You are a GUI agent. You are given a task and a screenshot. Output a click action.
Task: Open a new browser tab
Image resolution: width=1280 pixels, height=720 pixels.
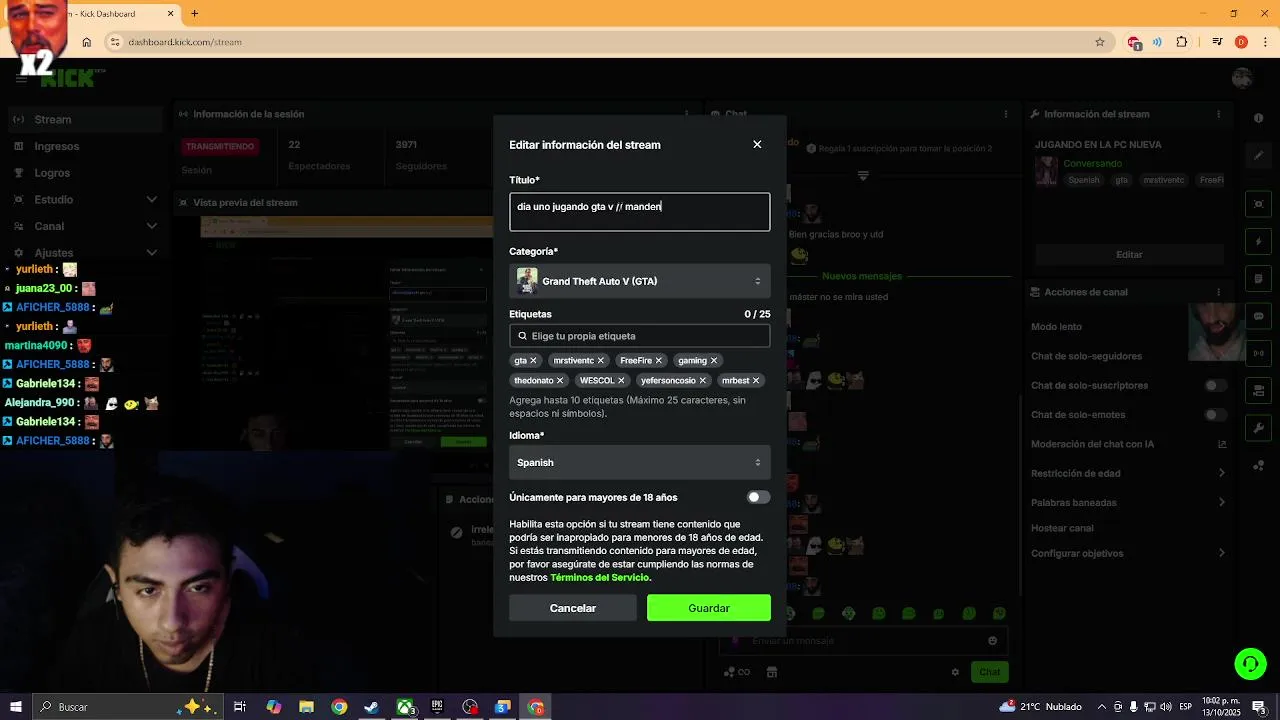[195, 13]
